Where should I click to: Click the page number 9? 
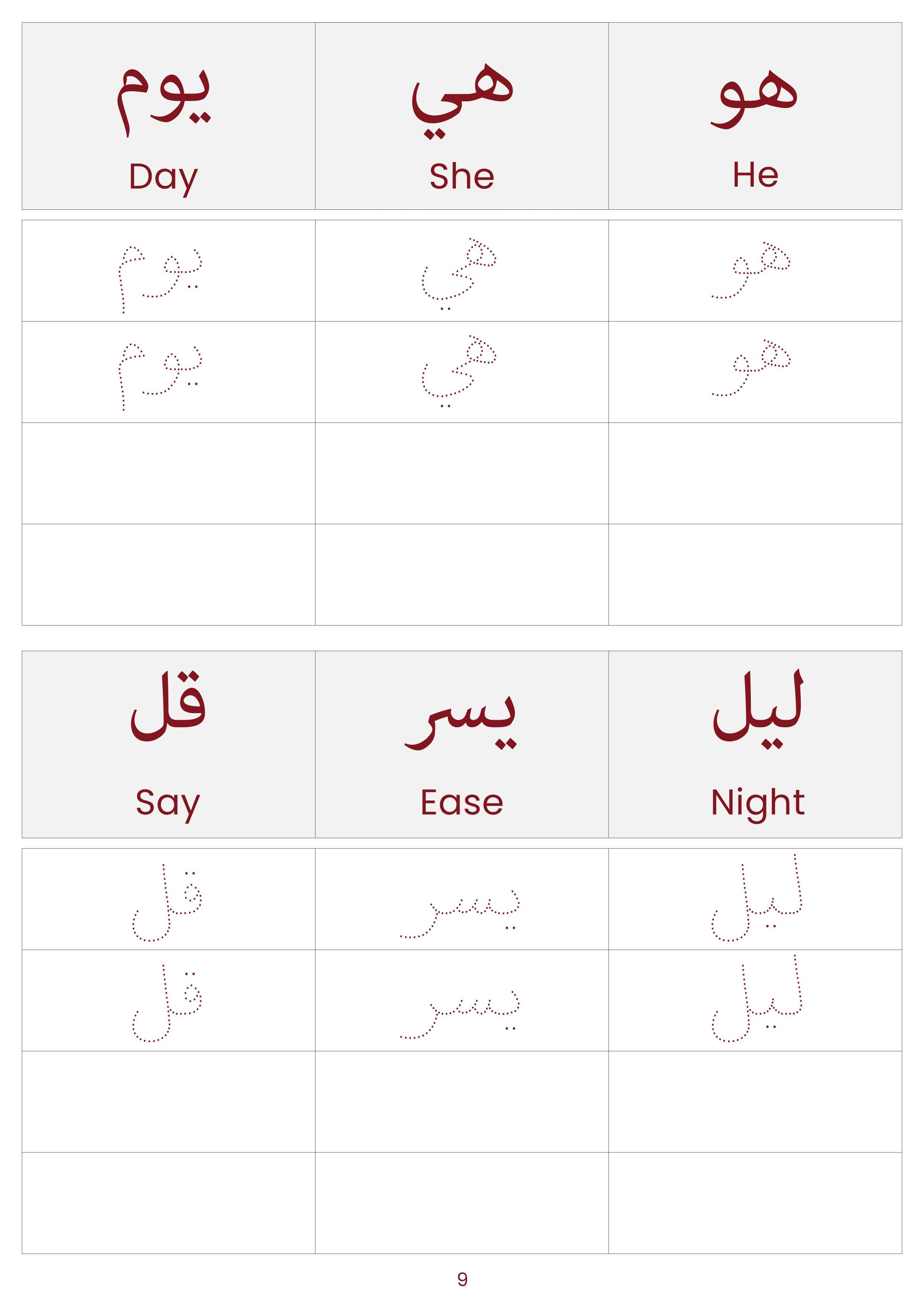pyautogui.click(x=462, y=1279)
